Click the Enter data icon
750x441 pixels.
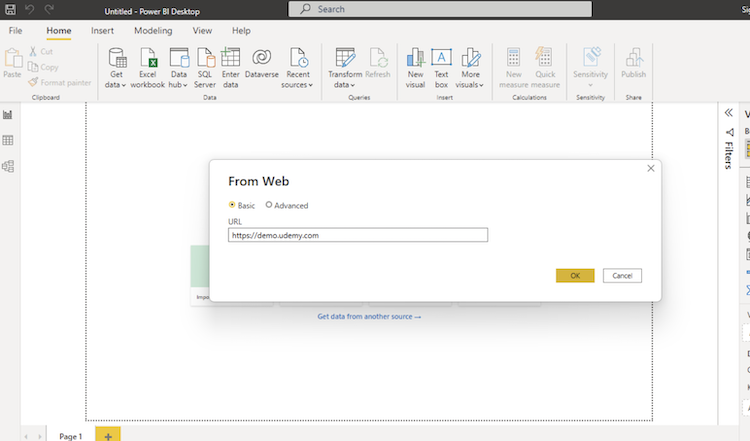231,68
